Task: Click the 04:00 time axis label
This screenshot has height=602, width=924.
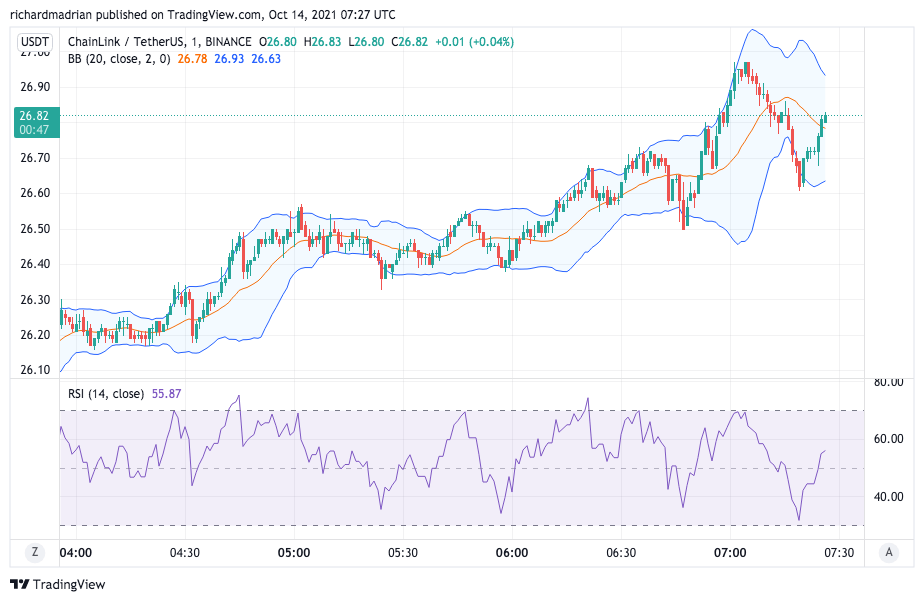Action: click(x=76, y=552)
